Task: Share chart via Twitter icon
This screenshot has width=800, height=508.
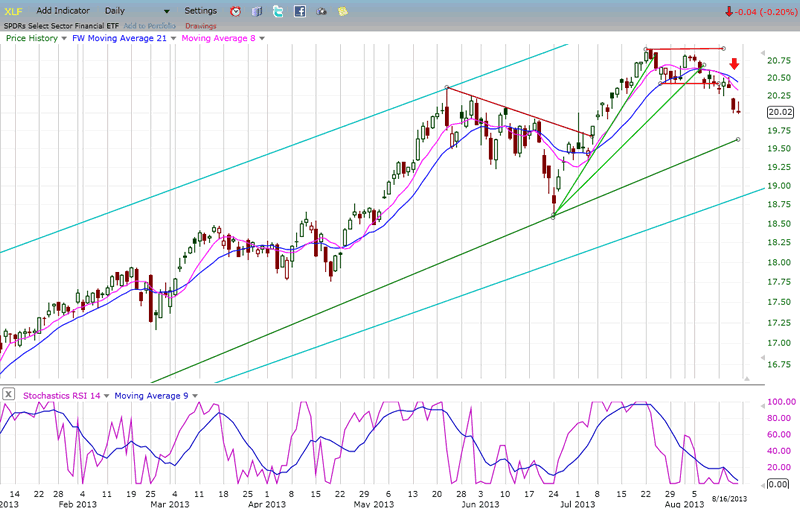Action: pyautogui.click(x=278, y=11)
